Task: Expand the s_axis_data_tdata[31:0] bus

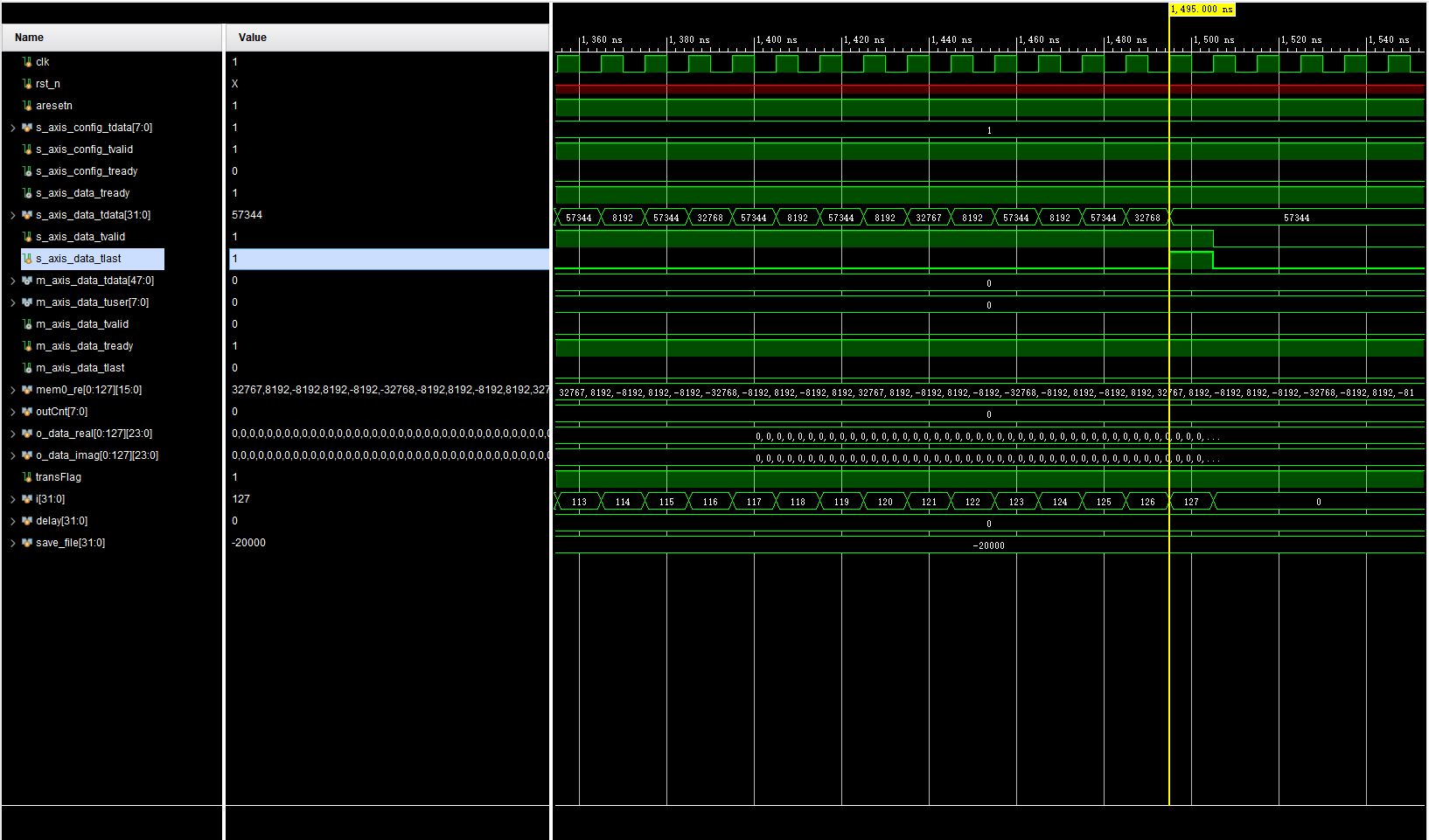Action: click(12, 215)
